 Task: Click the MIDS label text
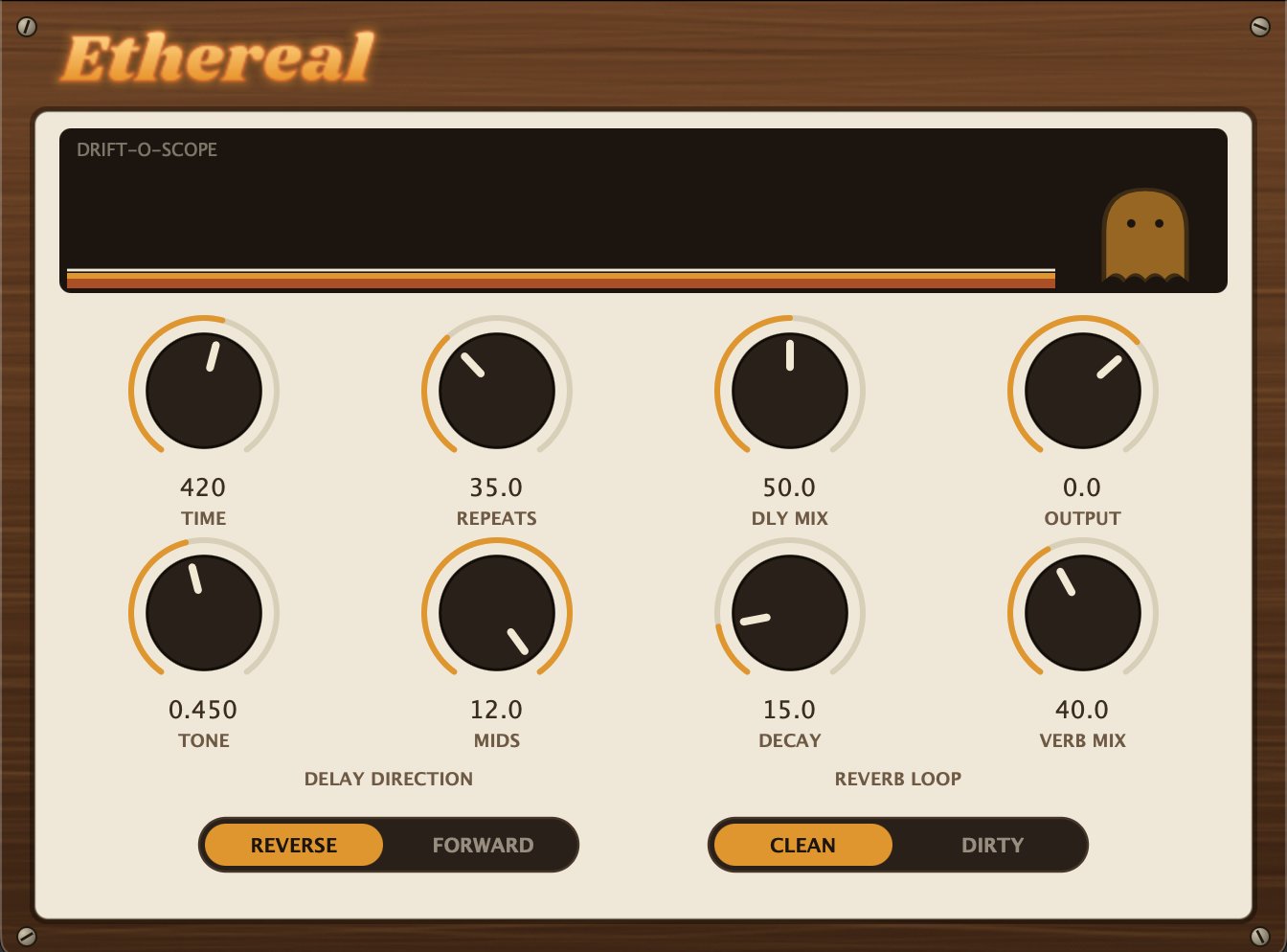point(497,740)
